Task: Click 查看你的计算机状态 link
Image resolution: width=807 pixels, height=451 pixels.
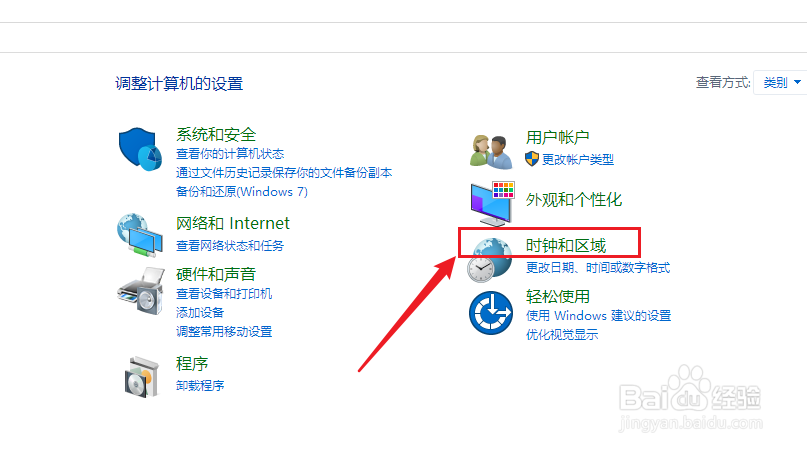Action: [x=230, y=154]
